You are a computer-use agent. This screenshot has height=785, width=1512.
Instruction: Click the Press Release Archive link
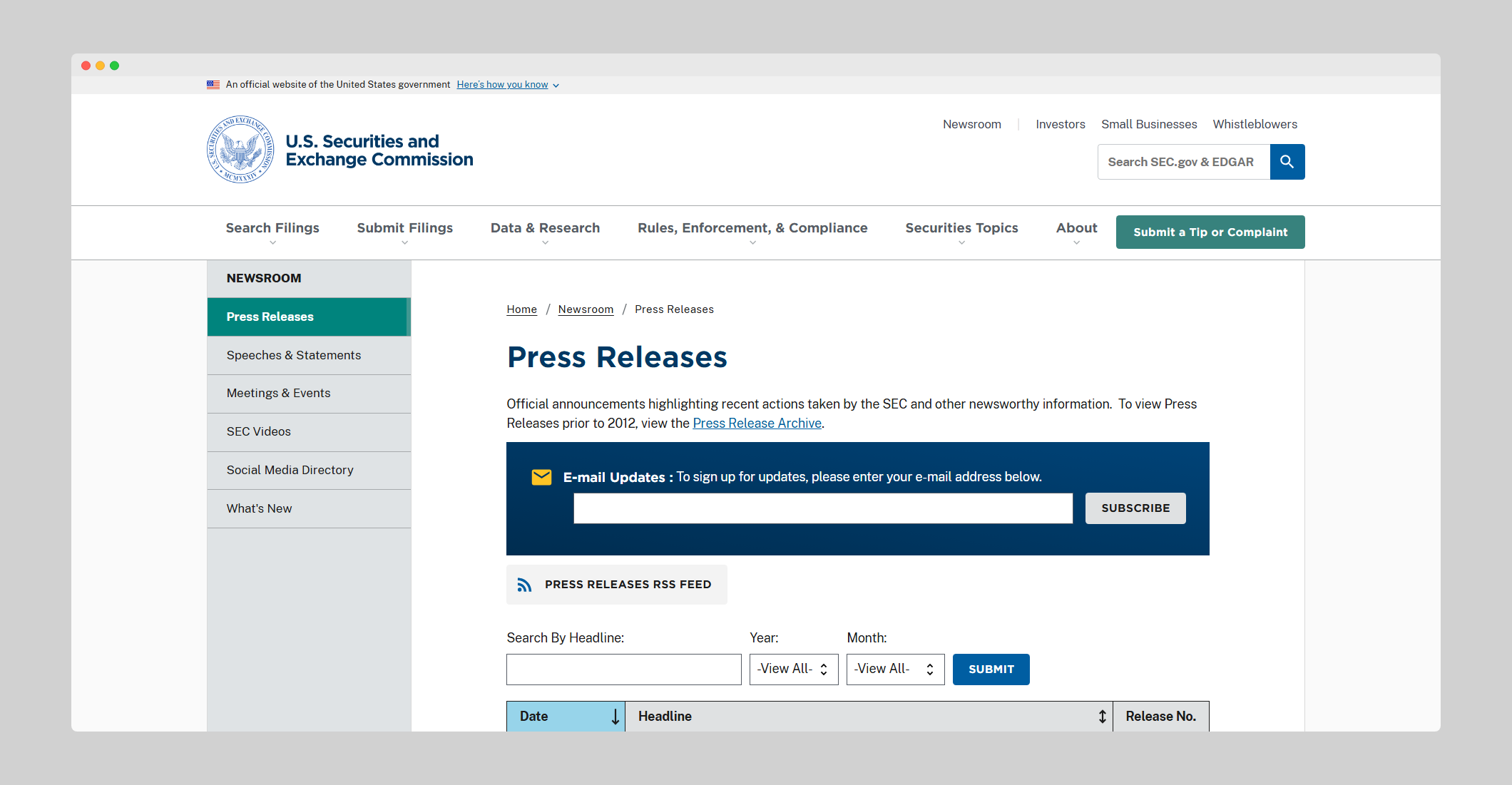point(757,424)
